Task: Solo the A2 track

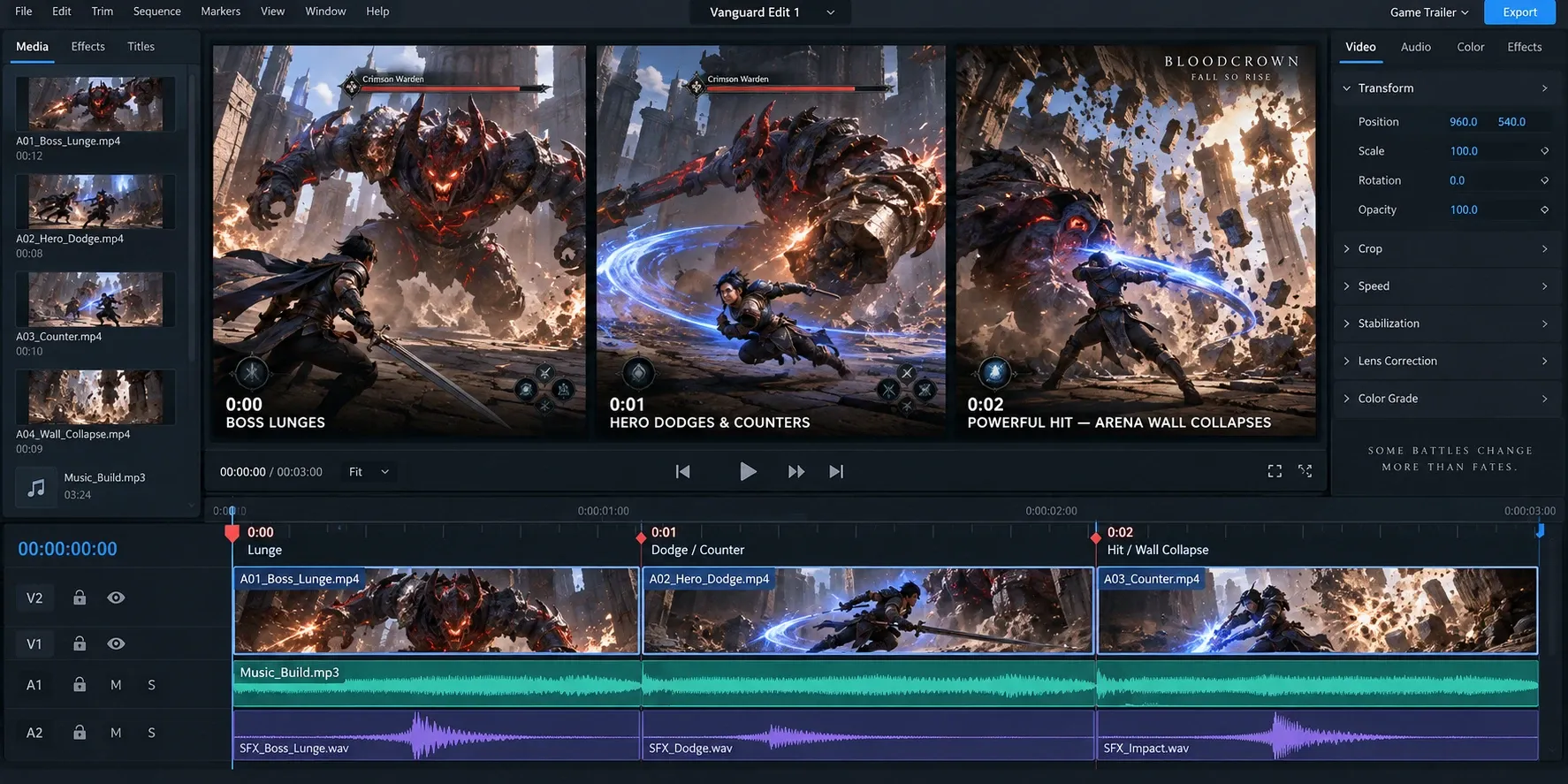Action: pyautogui.click(x=151, y=733)
